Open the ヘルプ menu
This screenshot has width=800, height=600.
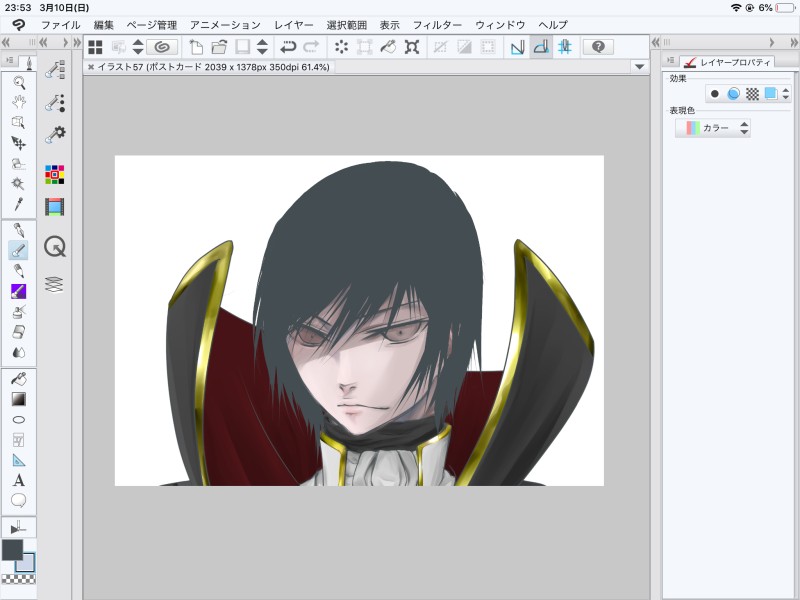[x=553, y=24]
